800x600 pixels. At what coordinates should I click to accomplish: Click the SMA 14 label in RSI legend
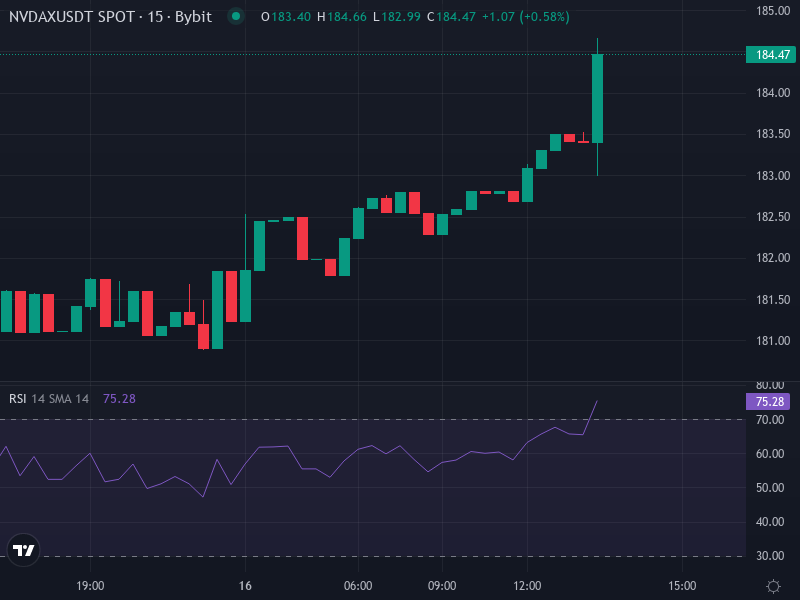pos(69,398)
